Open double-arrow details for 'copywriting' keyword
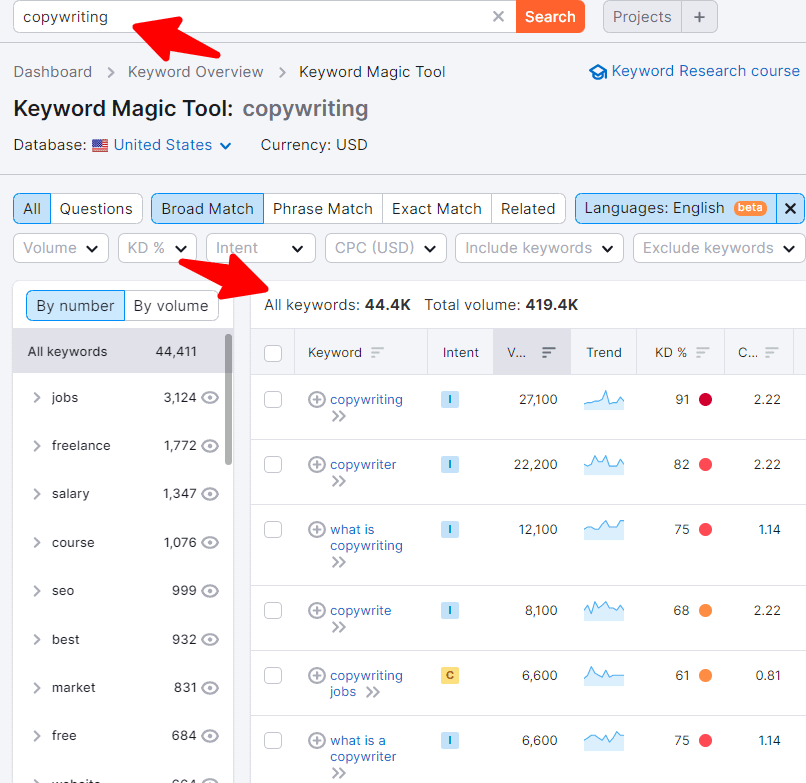This screenshot has height=783, width=806. (x=338, y=416)
